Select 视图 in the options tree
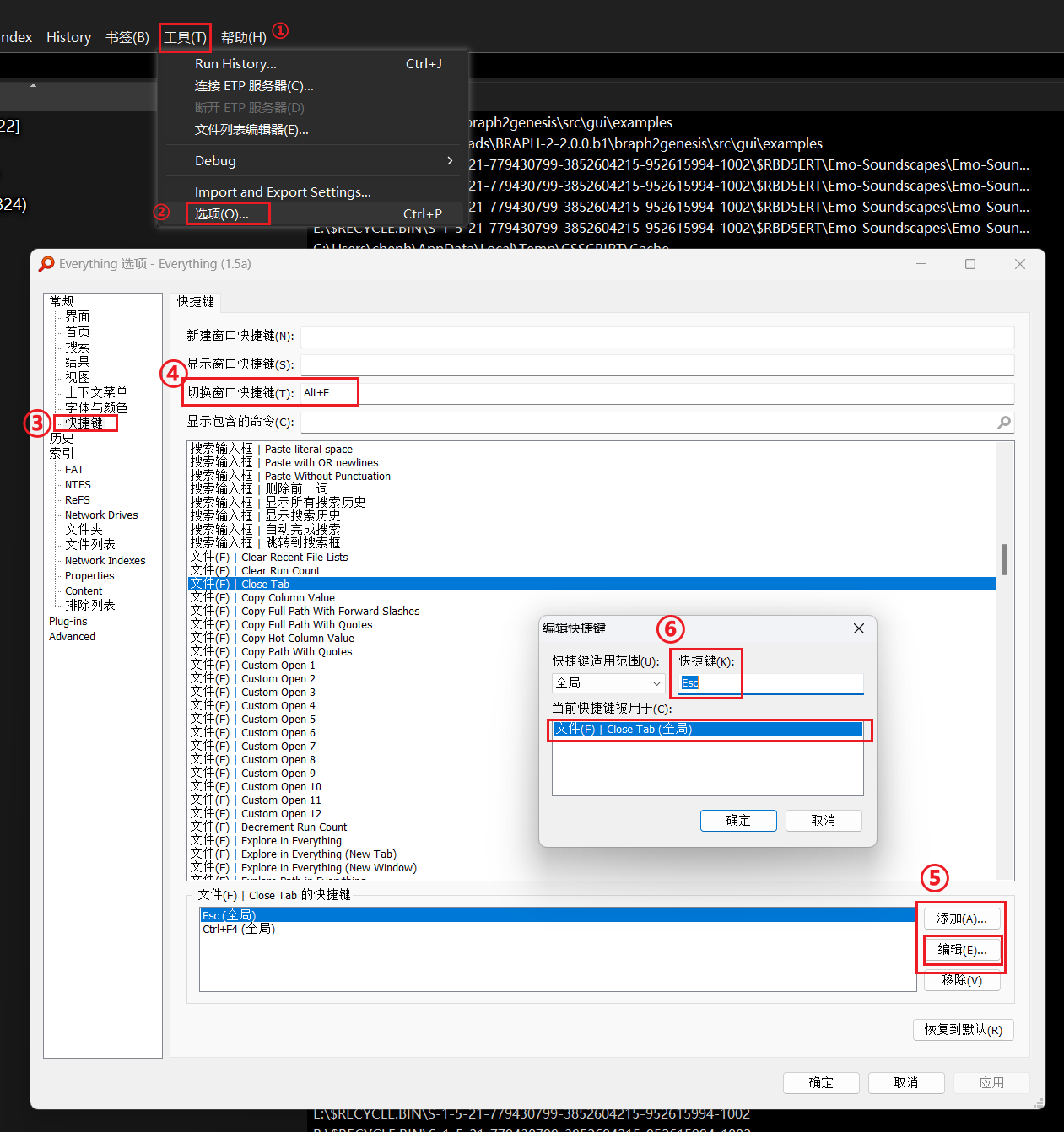The height and width of the screenshot is (1132, 1064). coord(78,377)
